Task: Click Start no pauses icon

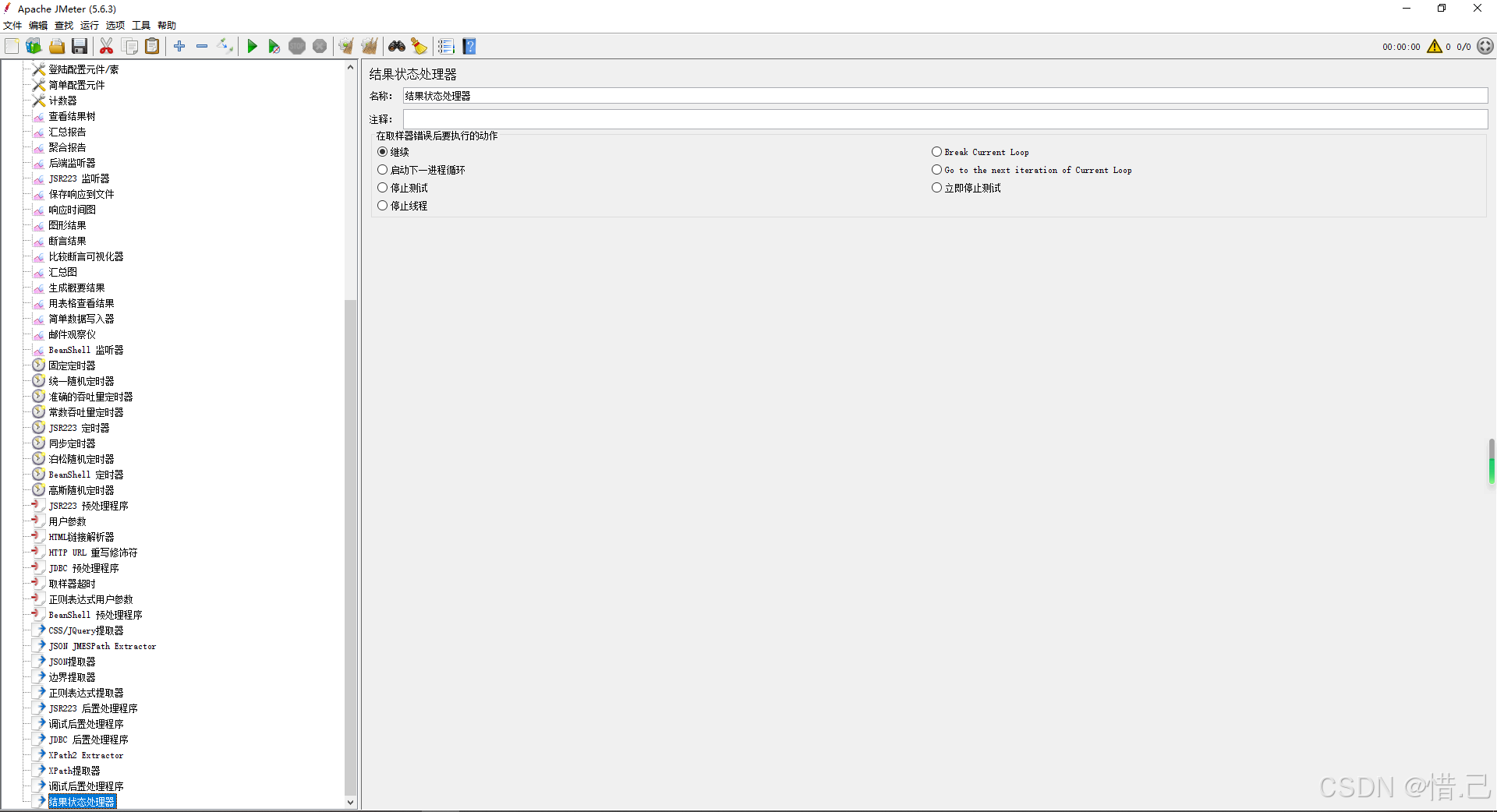Action: 274,47
